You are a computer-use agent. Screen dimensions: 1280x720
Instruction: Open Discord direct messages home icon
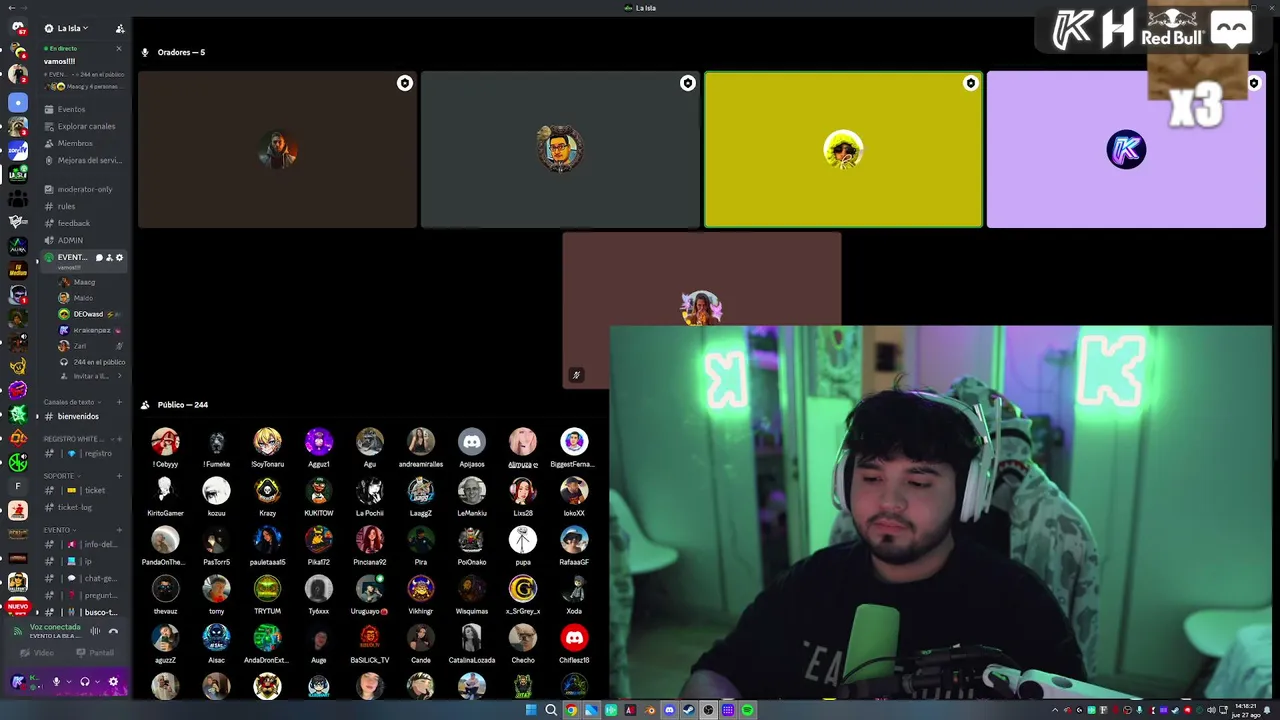pos(17,28)
